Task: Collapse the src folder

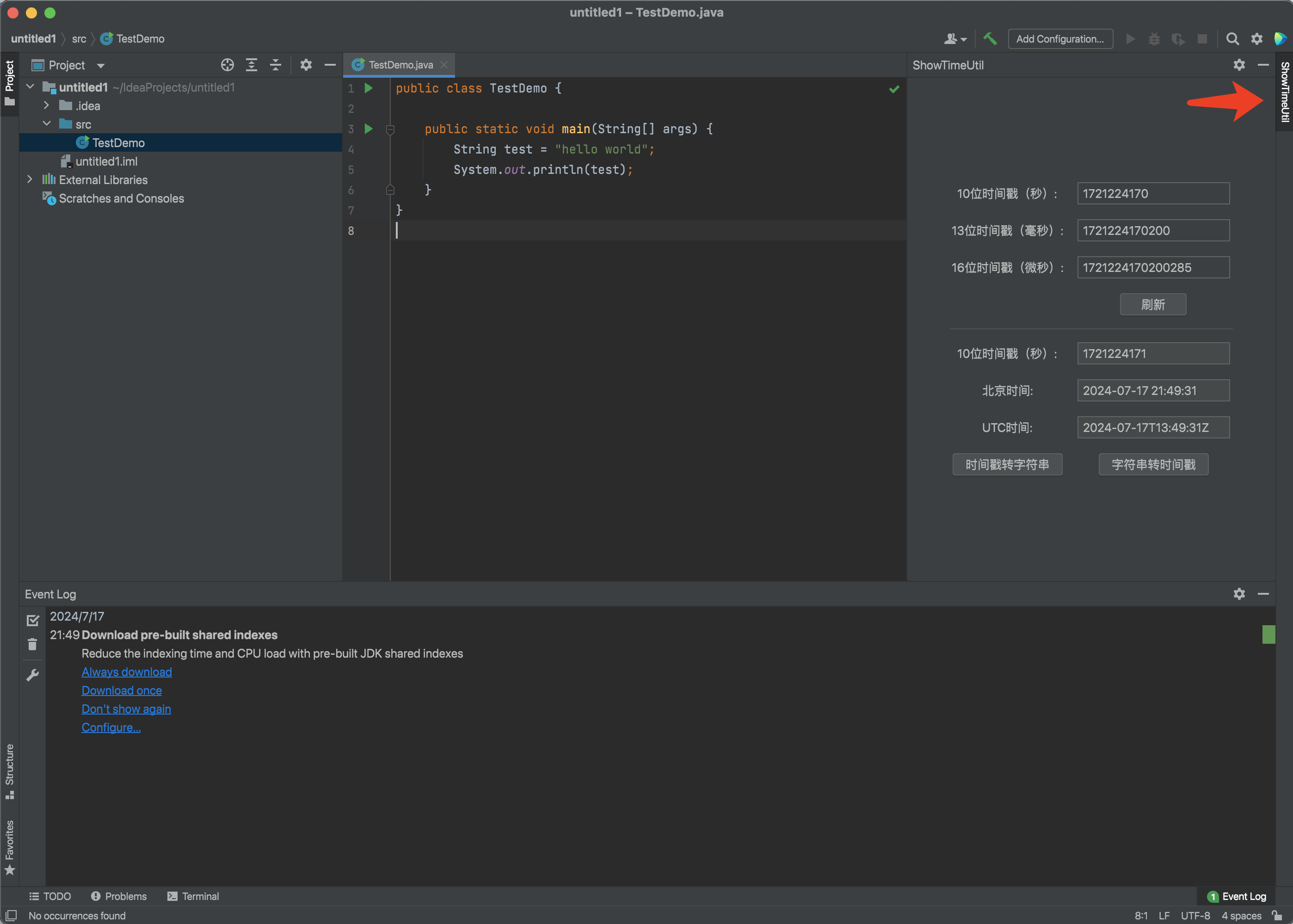Action: pyautogui.click(x=47, y=124)
